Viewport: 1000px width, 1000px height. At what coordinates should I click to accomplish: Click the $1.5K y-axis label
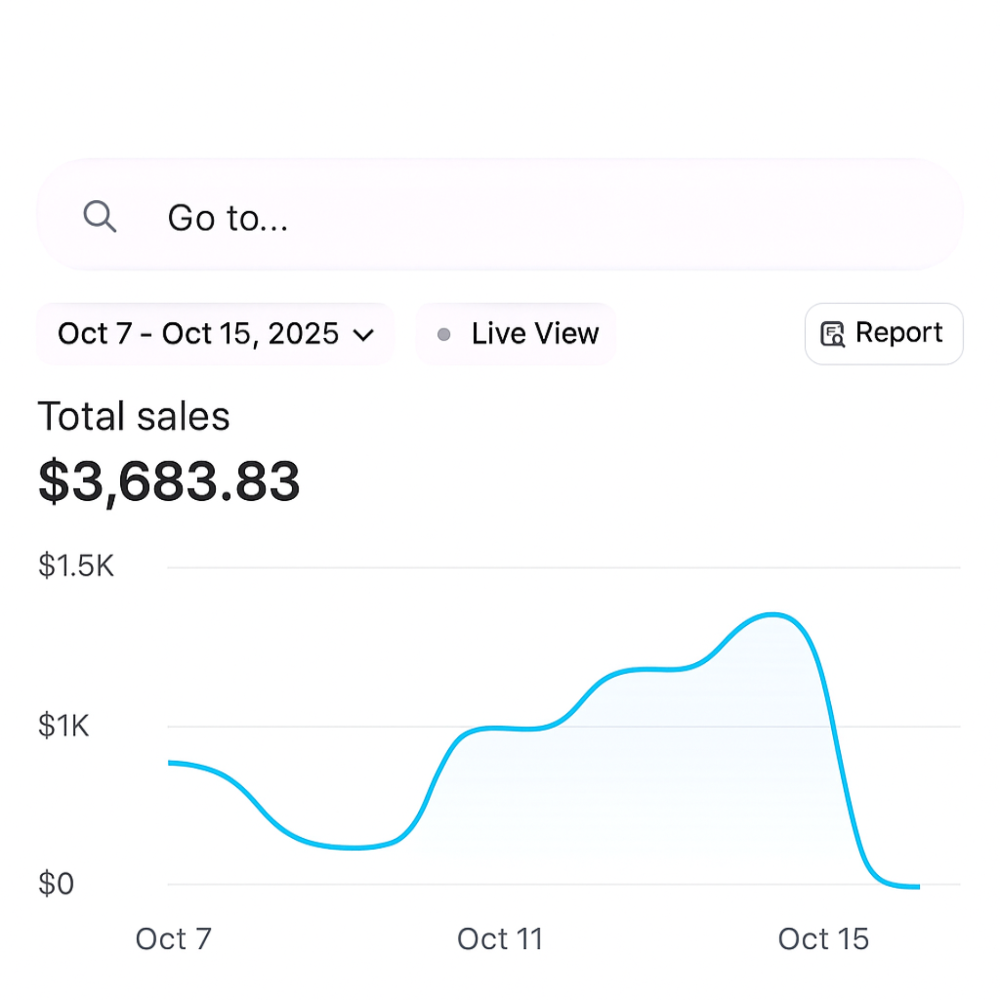(76, 566)
